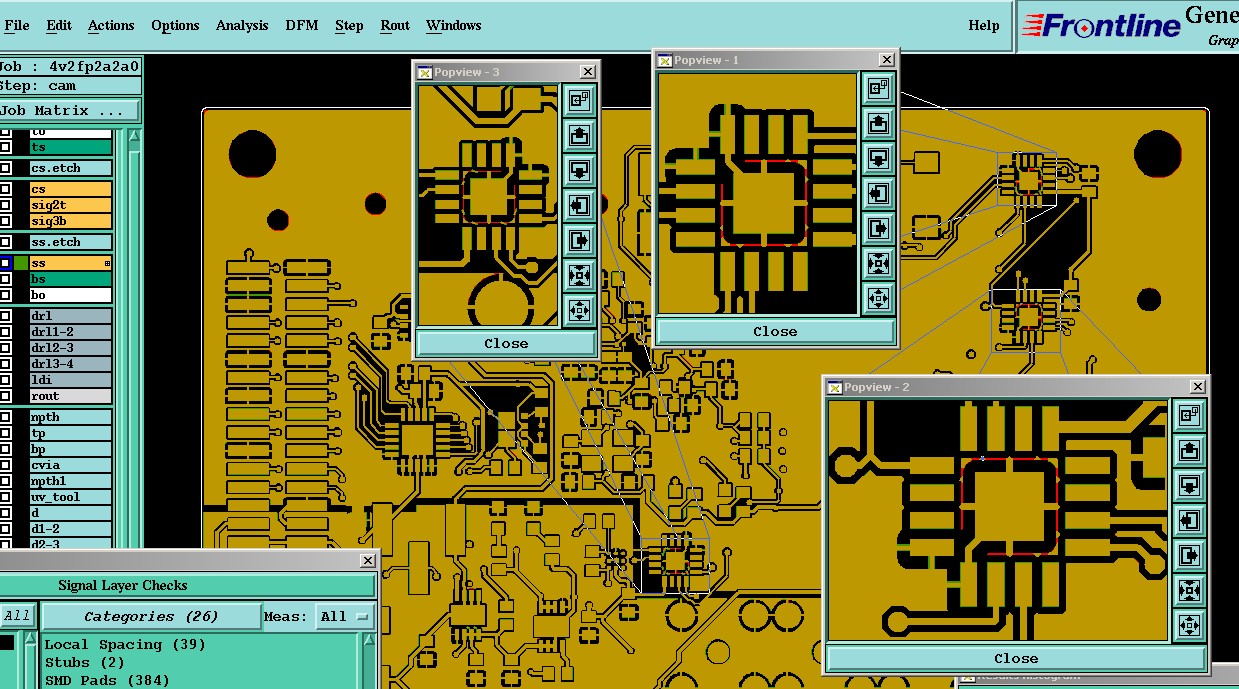The image size is (1239, 689).
Task: Pan left in Popview - 3
Action: pos(579,205)
